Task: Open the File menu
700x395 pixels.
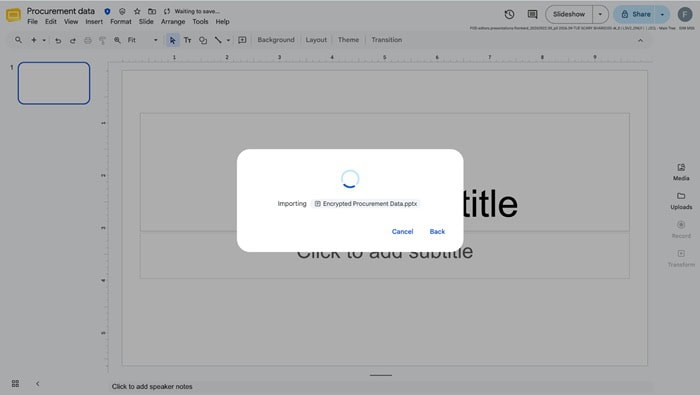Action: [x=32, y=21]
